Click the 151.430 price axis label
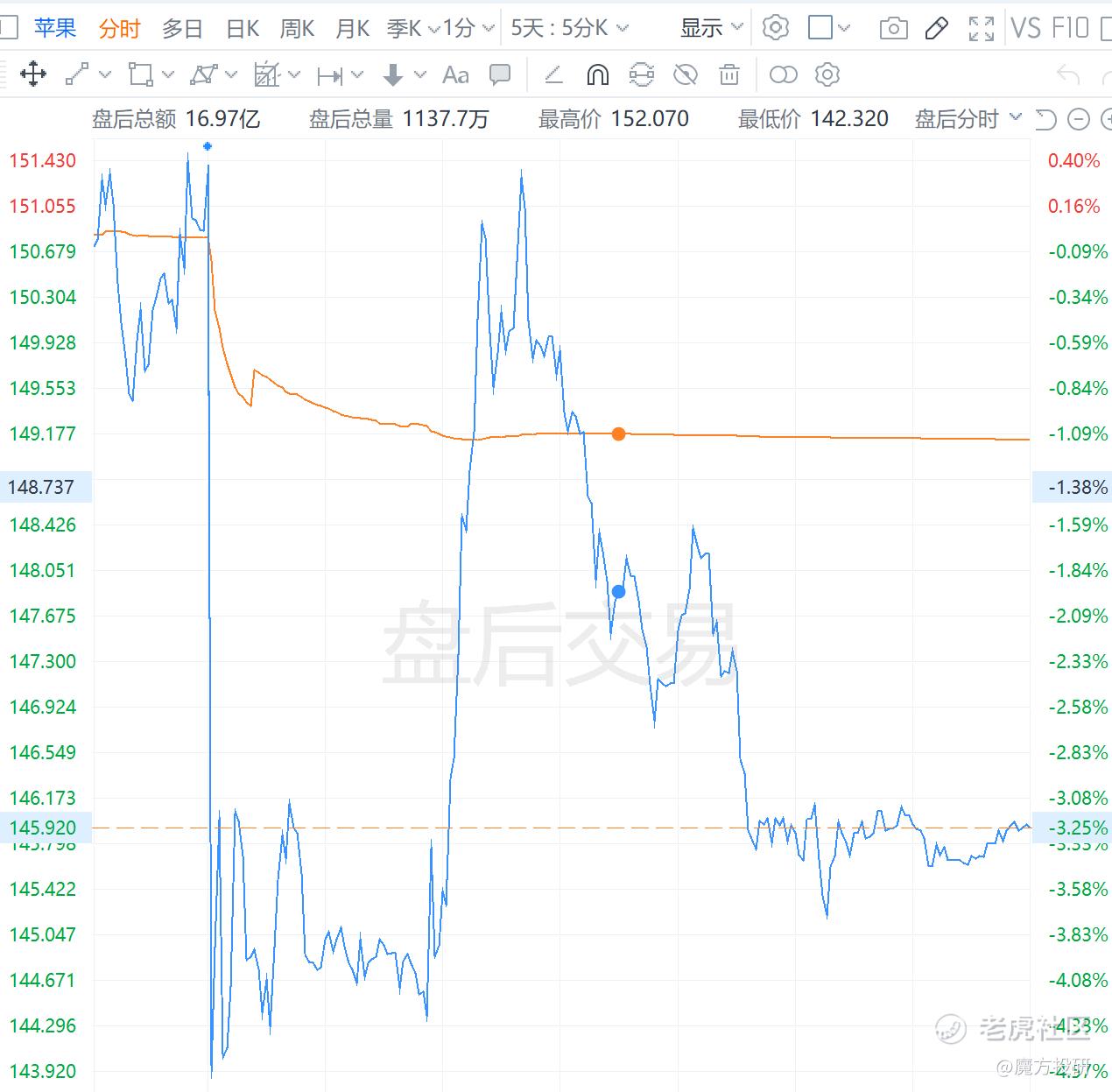 click(x=43, y=160)
